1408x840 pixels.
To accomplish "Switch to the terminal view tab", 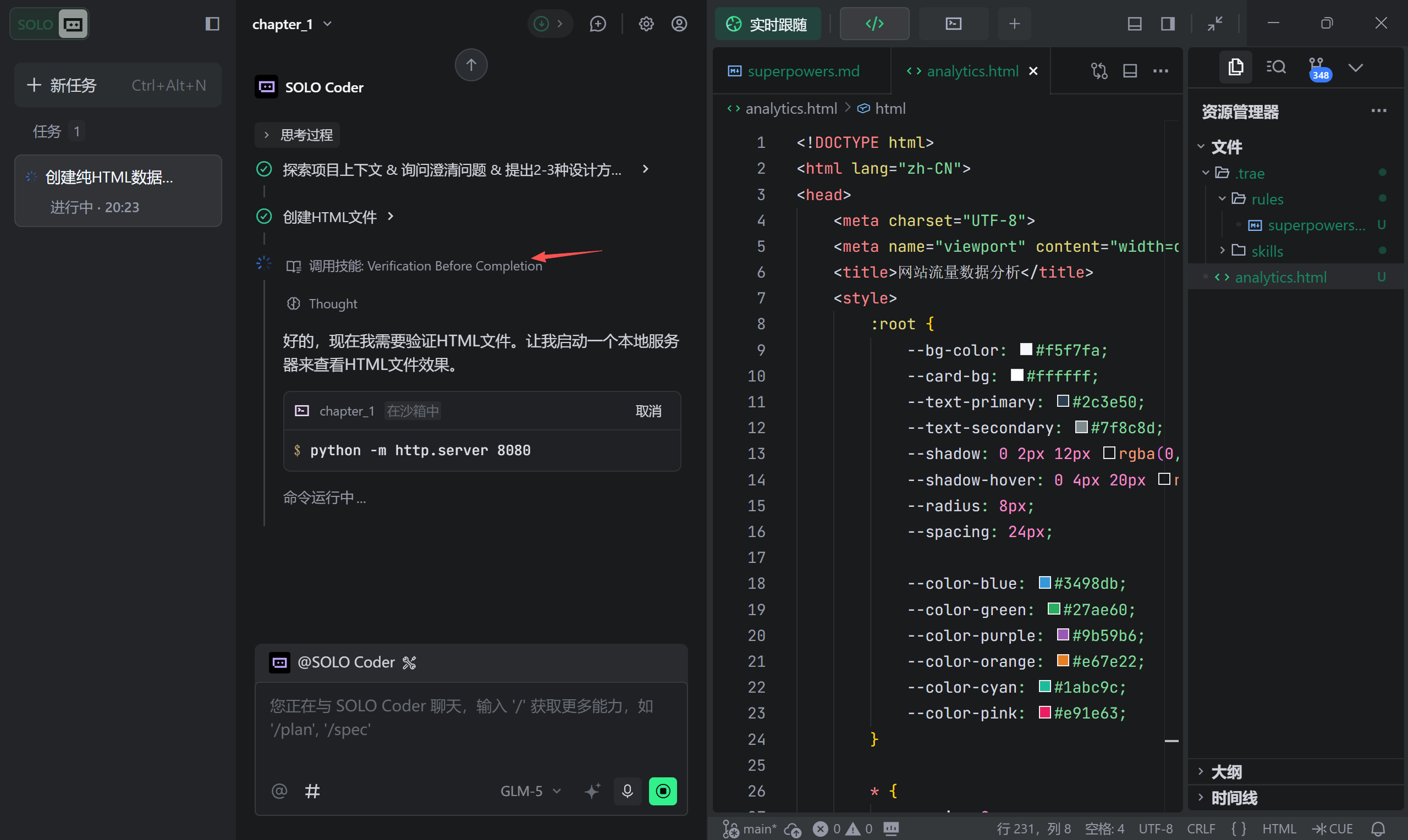I will point(953,24).
